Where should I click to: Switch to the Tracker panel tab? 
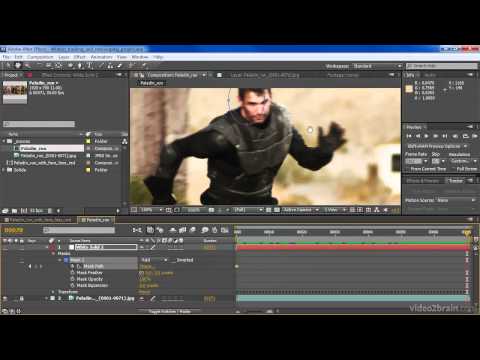point(456,180)
